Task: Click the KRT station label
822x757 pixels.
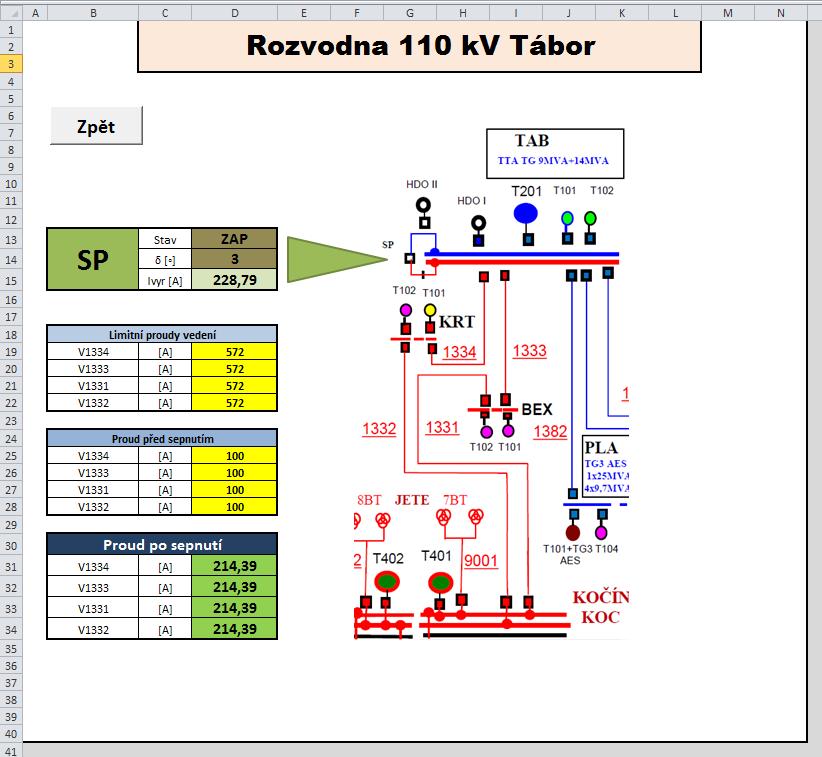Action: click(457, 321)
